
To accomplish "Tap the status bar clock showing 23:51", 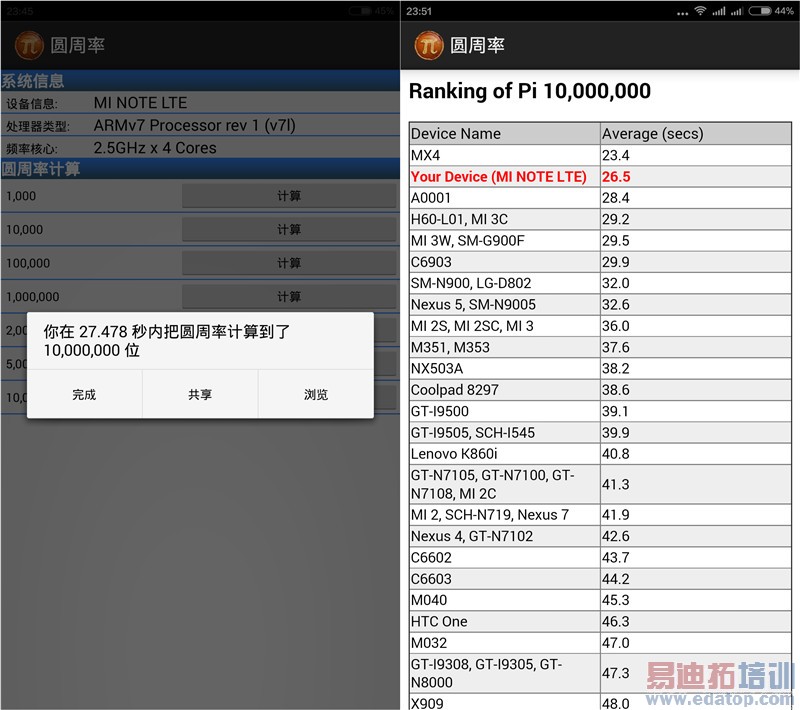I will tap(419, 11).
